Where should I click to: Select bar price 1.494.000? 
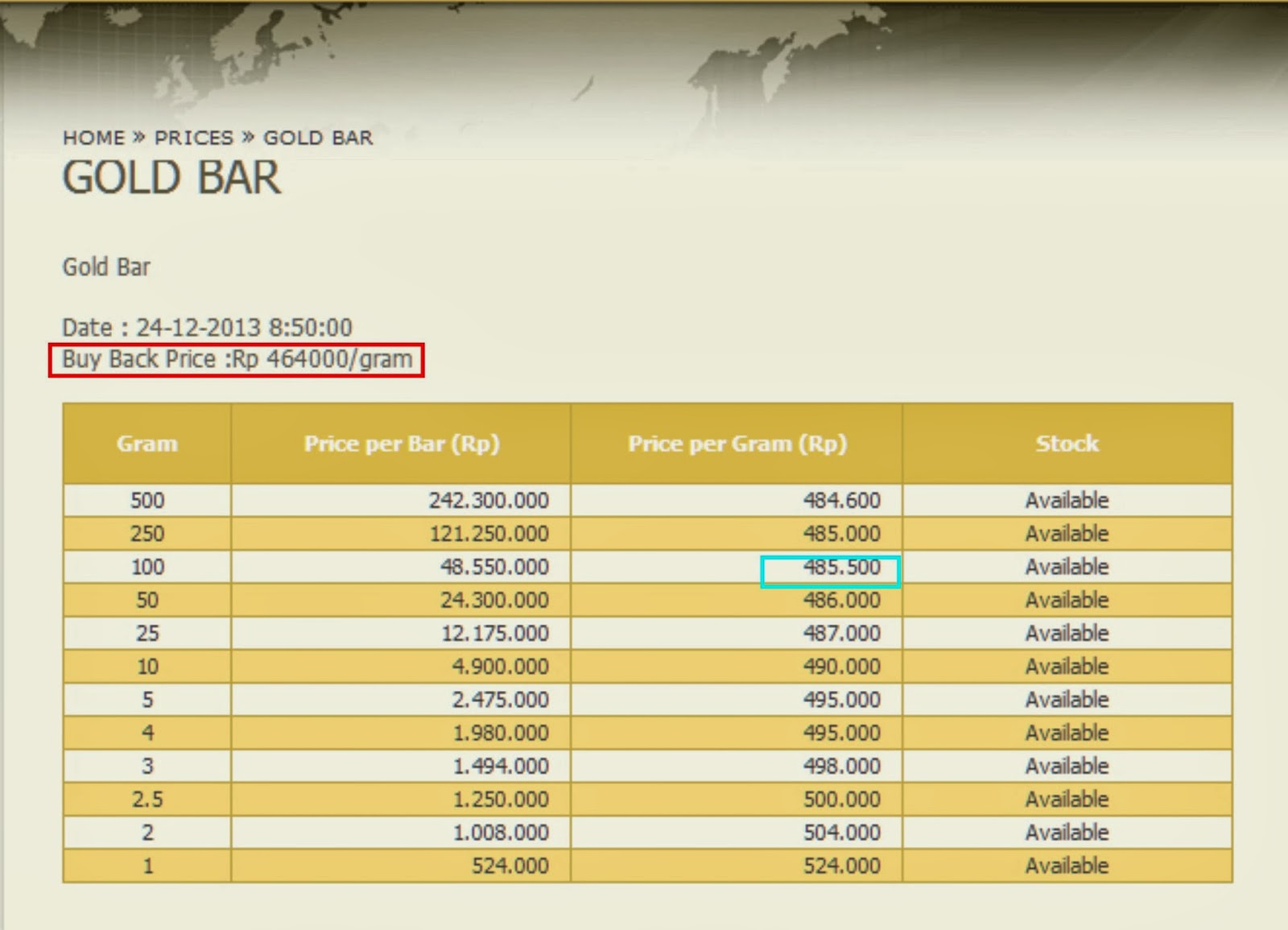[501, 766]
